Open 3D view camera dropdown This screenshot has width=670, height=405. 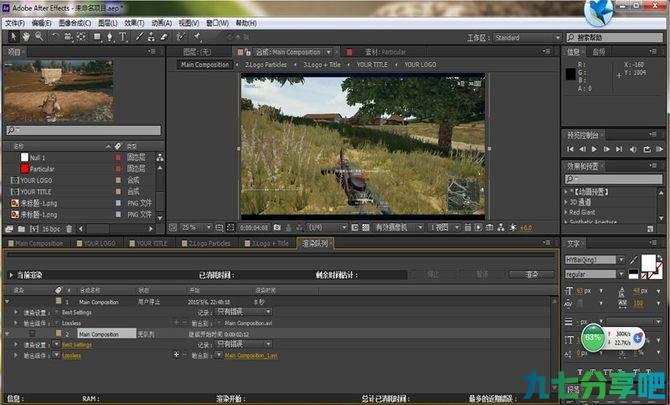398,228
